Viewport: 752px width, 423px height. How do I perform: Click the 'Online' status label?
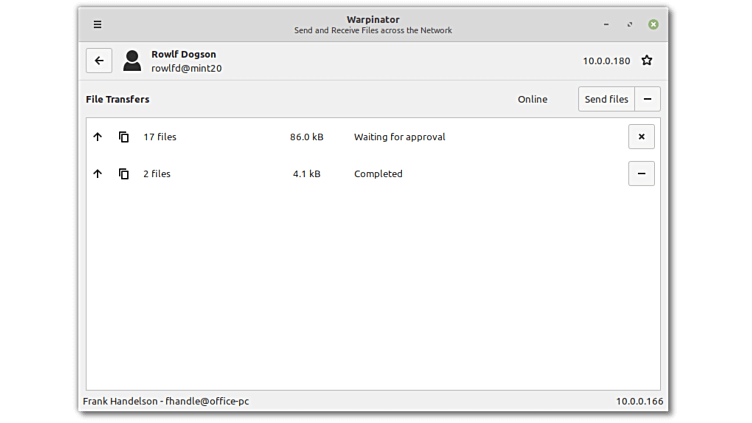click(532, 99)
